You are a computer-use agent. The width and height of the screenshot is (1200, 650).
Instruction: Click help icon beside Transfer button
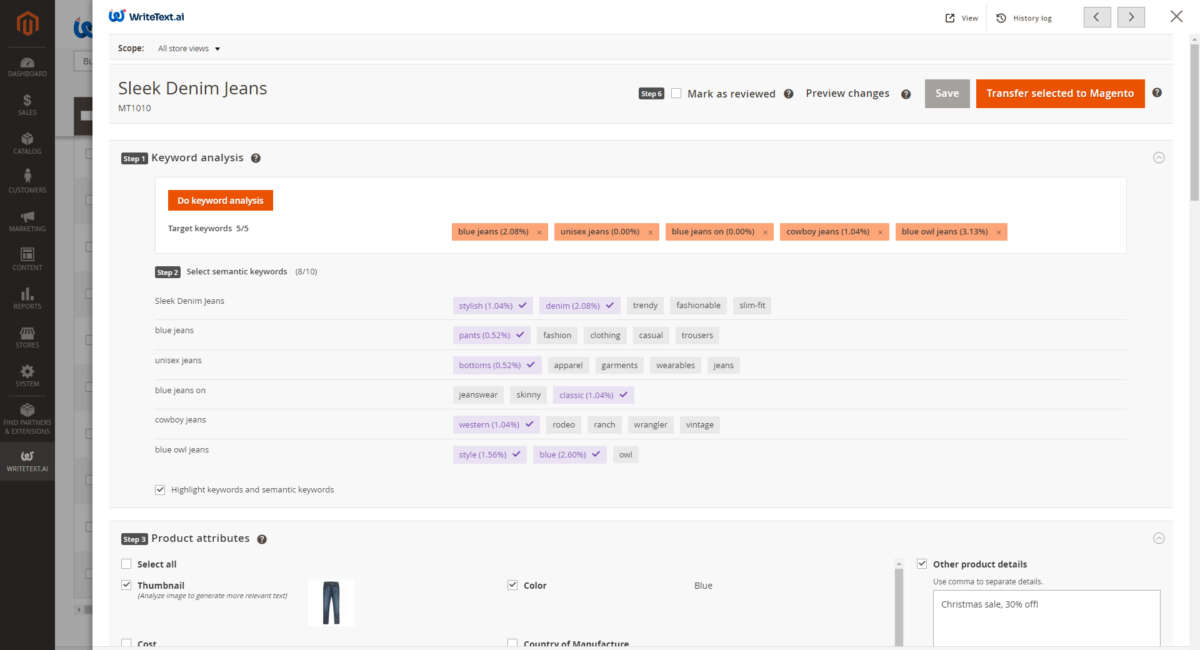pos(1157,93)
